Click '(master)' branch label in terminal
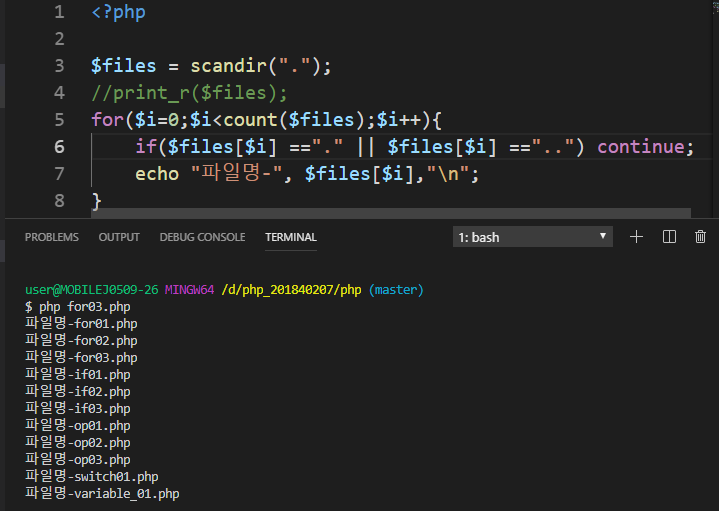The height and width of the screenshot is (511, 719). coord(396,290)
